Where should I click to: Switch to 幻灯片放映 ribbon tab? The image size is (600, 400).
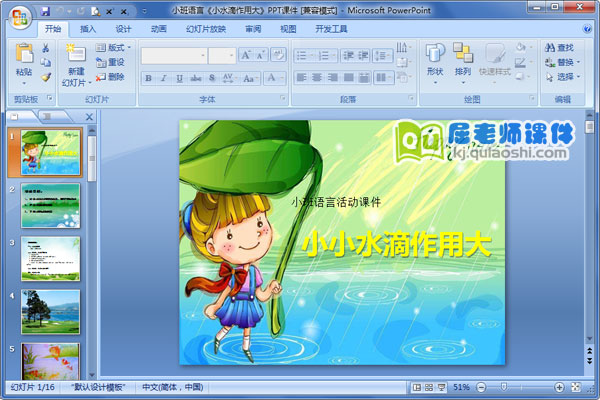pyautogui.click(x=206, y=29)
